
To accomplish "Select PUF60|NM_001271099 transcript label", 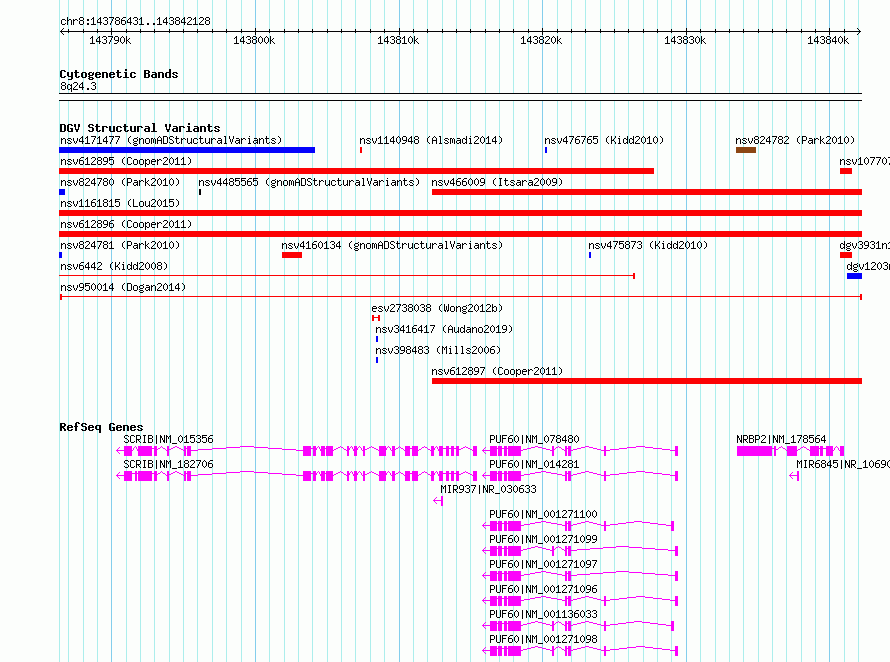I will tap(543, 539).
